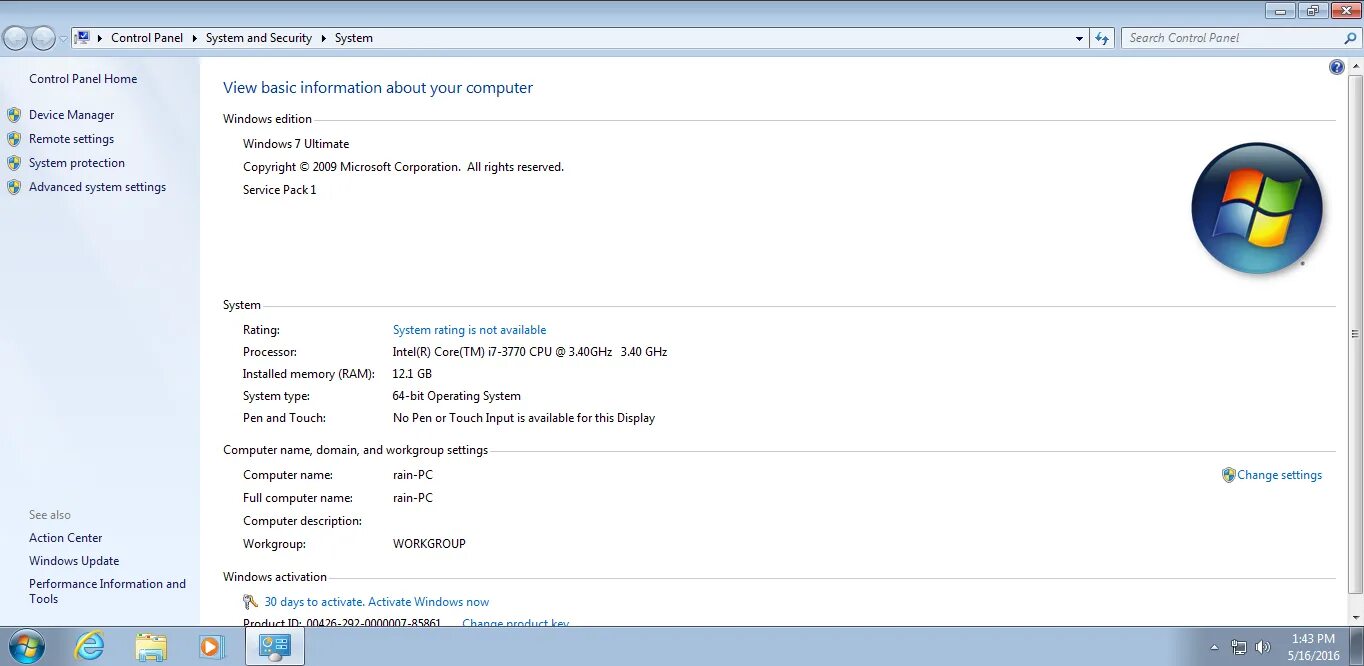Click into Search Control Panel field
The width and height of the screenshot is (1364, 666).
click(x=1232, y=38)
